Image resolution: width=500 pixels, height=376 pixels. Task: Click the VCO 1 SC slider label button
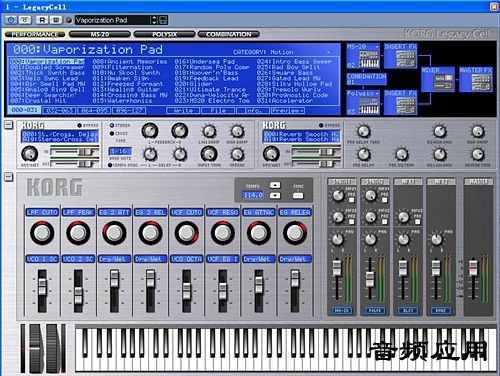point(42,259)
